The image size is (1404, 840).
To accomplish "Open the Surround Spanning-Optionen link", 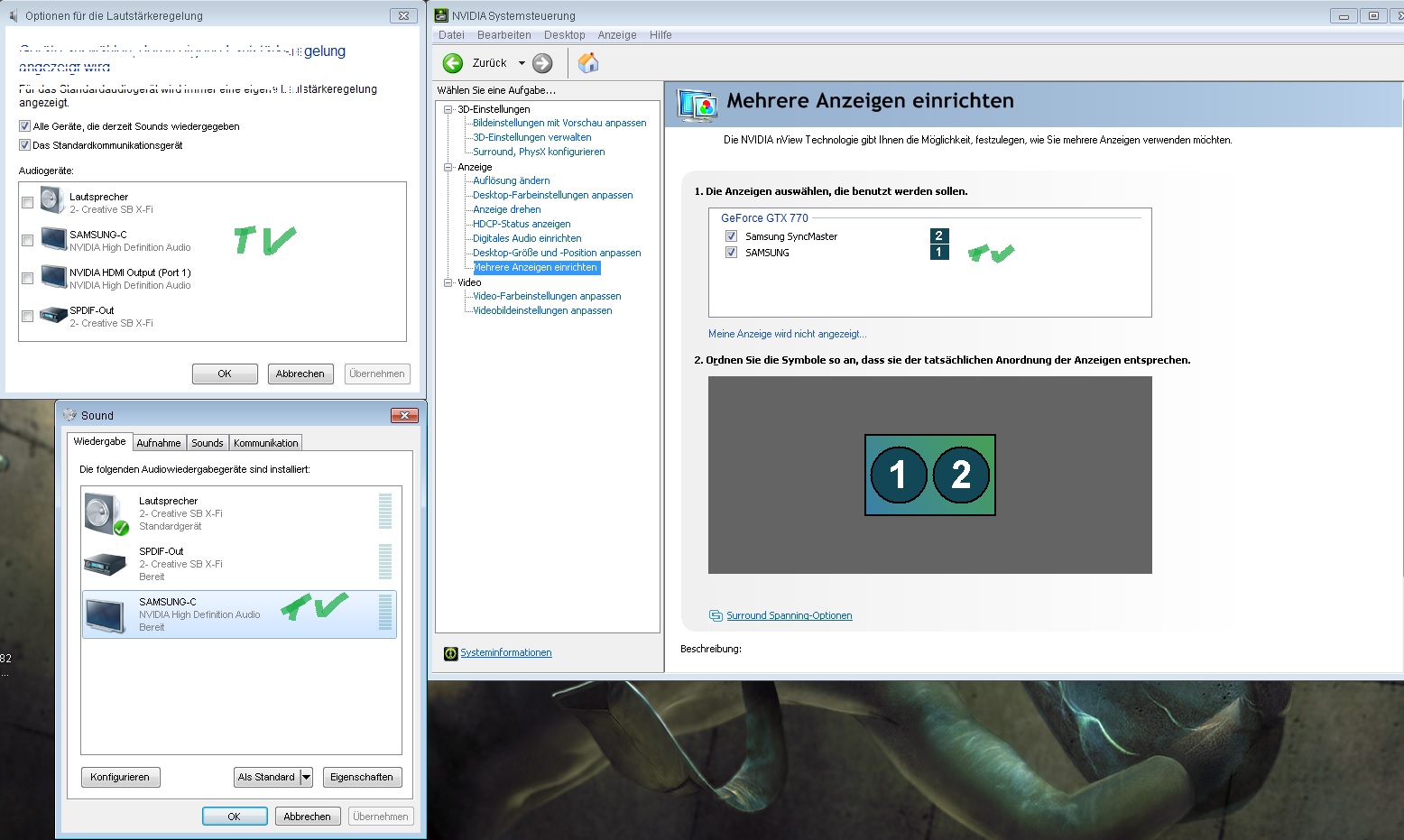I will click(790, 616).
